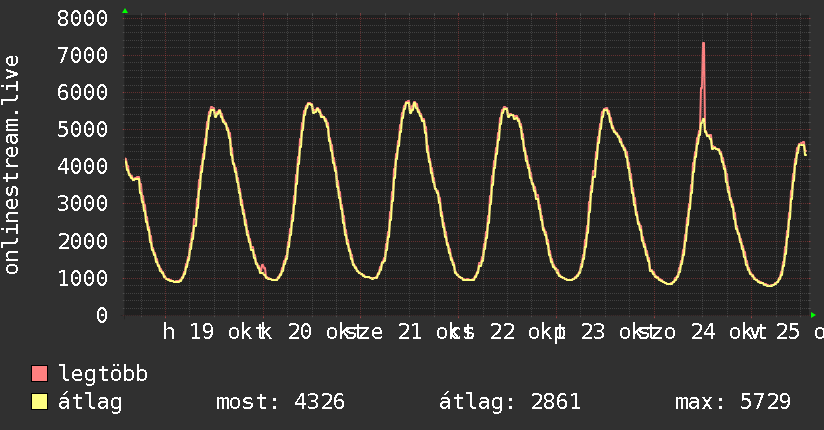Click the 8000 y-axis label
Viewport: 824px width, 430px height.
(x=83, y=18)
